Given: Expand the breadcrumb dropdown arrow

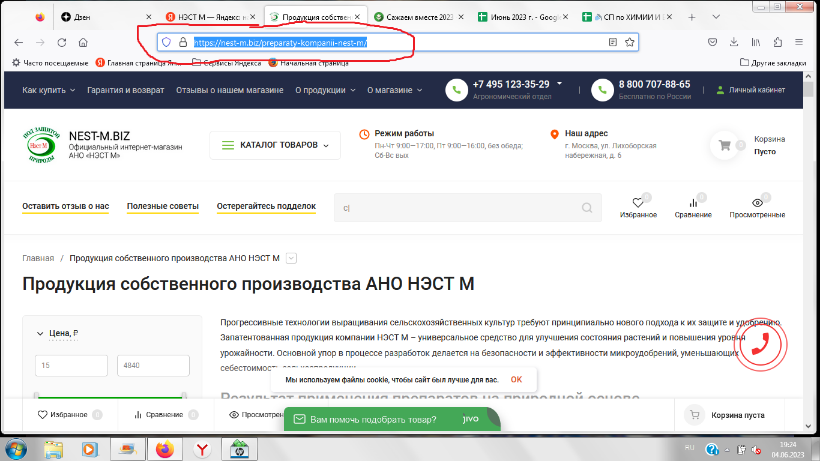Looking at the screenshot, I should [x=291, y=258].
